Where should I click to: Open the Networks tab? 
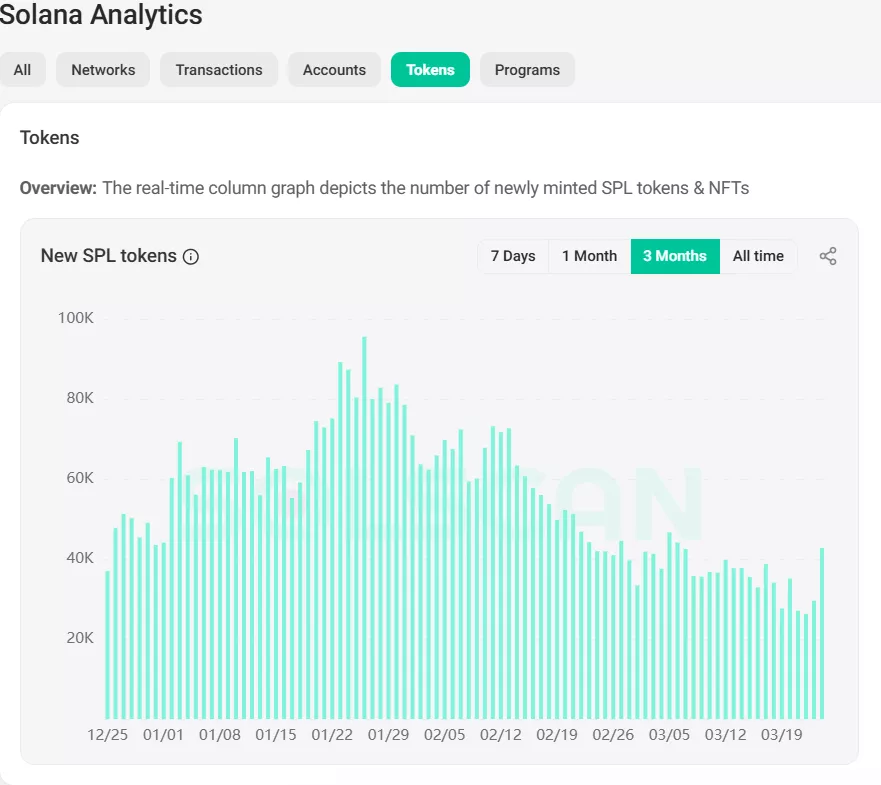point(103,70)
